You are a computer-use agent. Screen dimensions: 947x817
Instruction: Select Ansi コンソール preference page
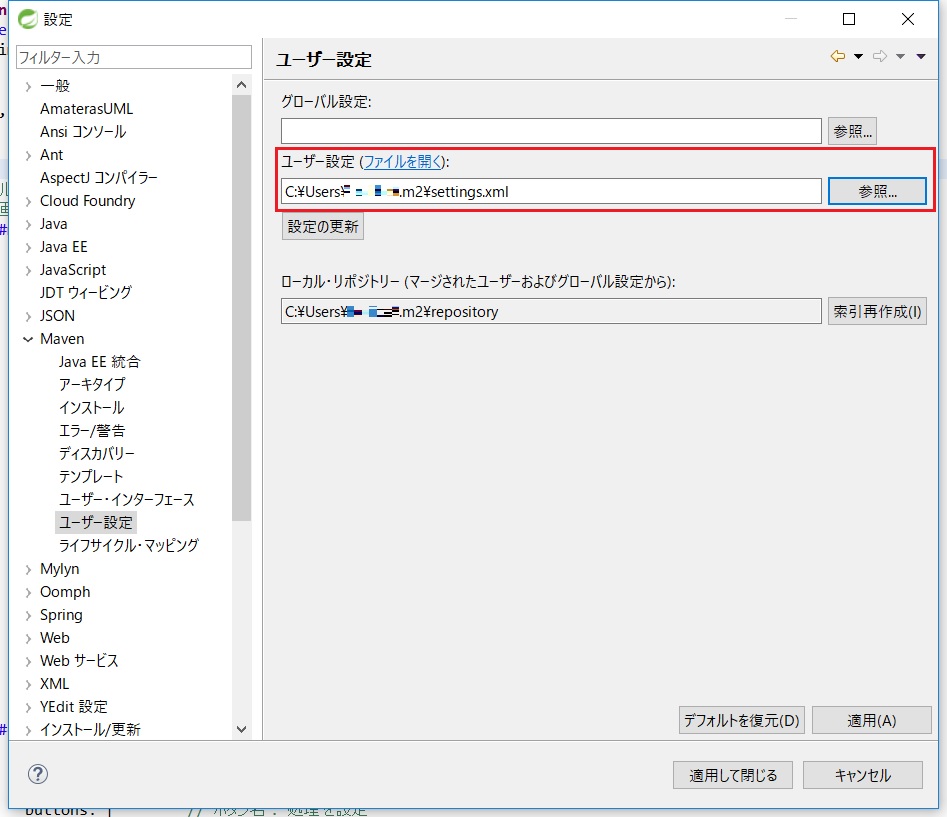pos(83,132)
